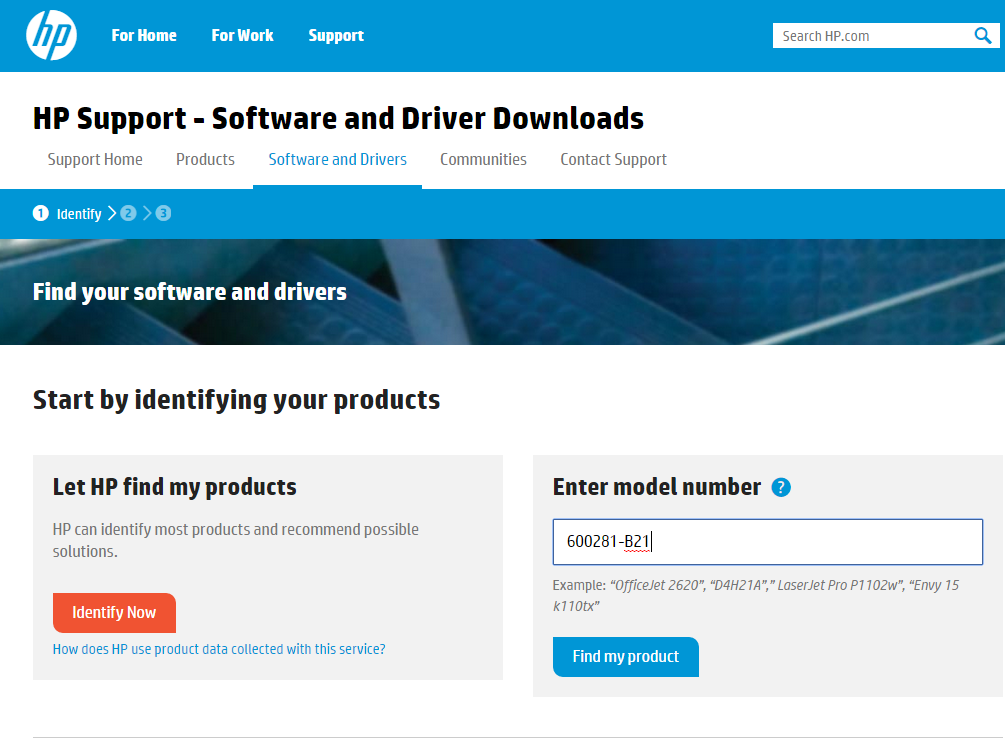The image size is (1005, 738).
Task: Click the Identify Now button
Action: tap(114, 613)
